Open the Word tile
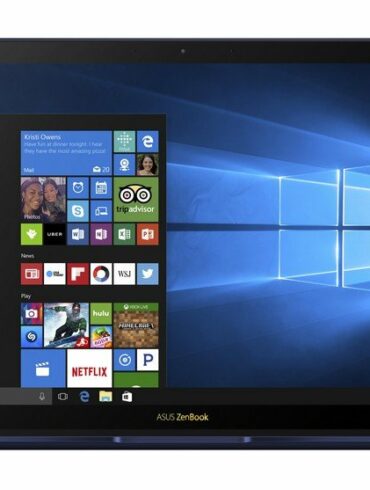Screen dimensions: 370x490 point(78,234)
